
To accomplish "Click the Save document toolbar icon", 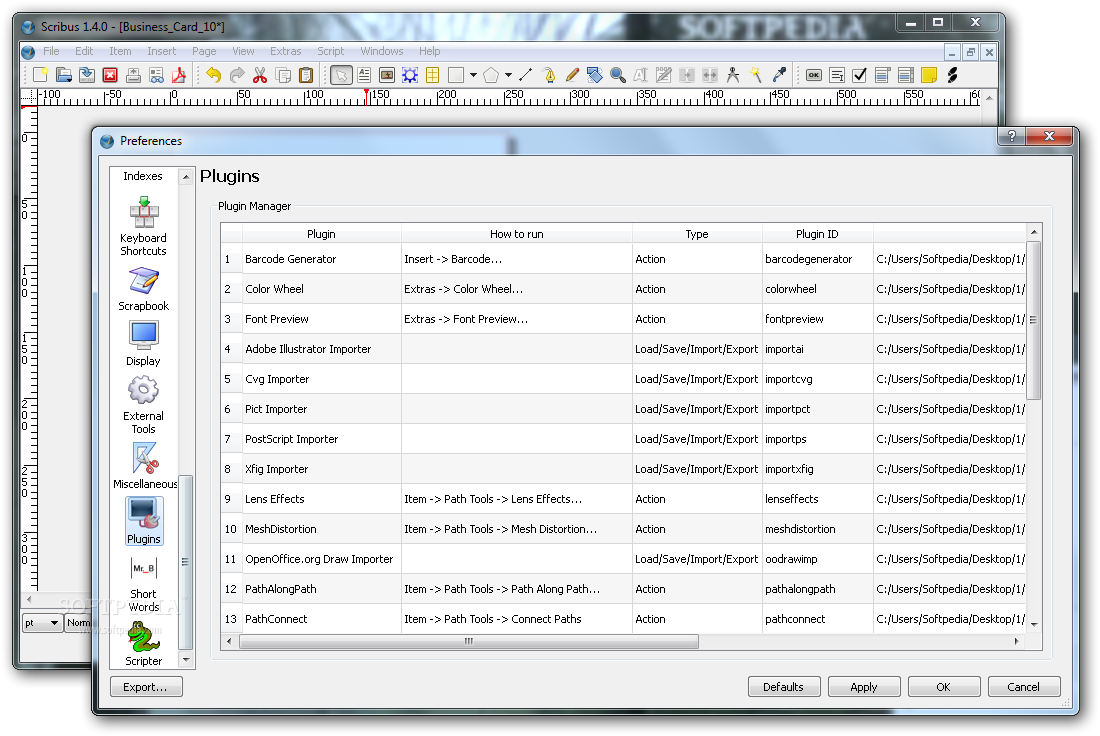I will click(87, 75).
